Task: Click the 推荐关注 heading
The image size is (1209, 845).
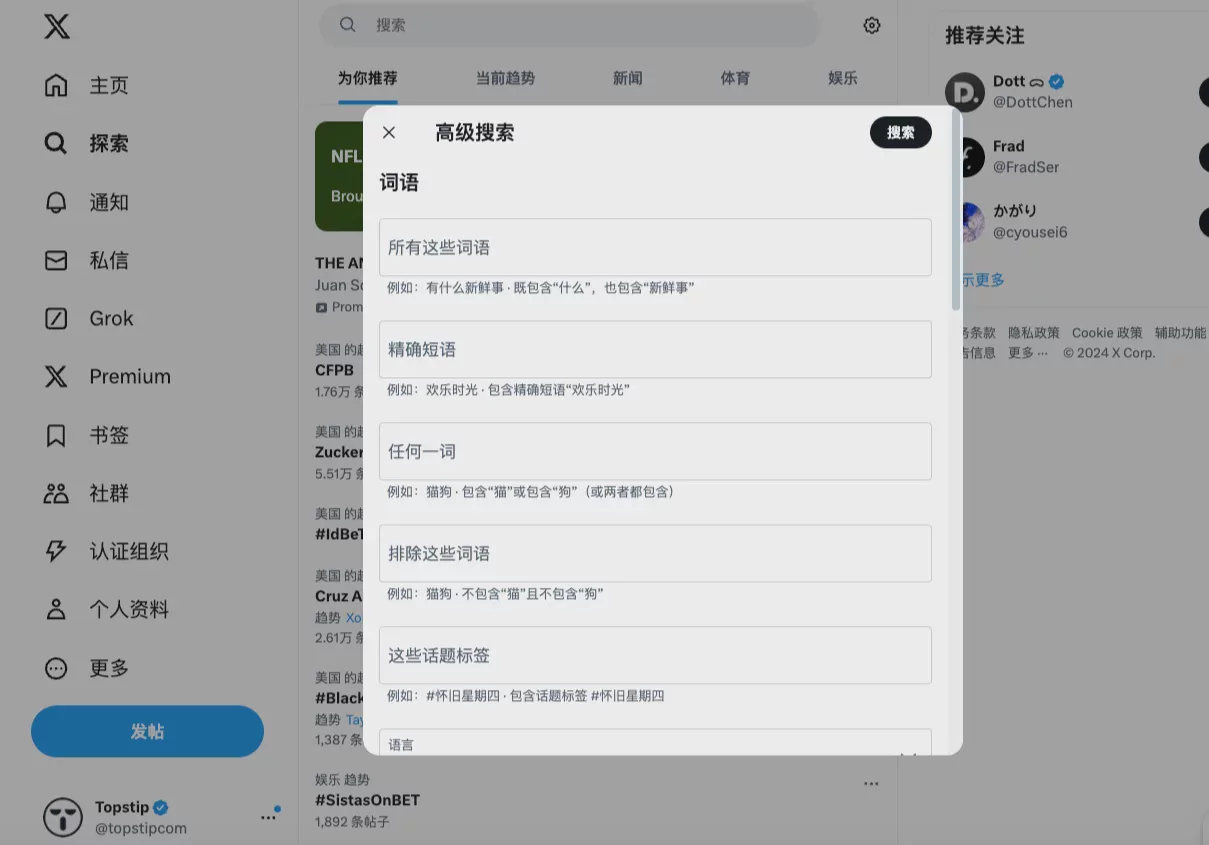Action: (985, 36)
